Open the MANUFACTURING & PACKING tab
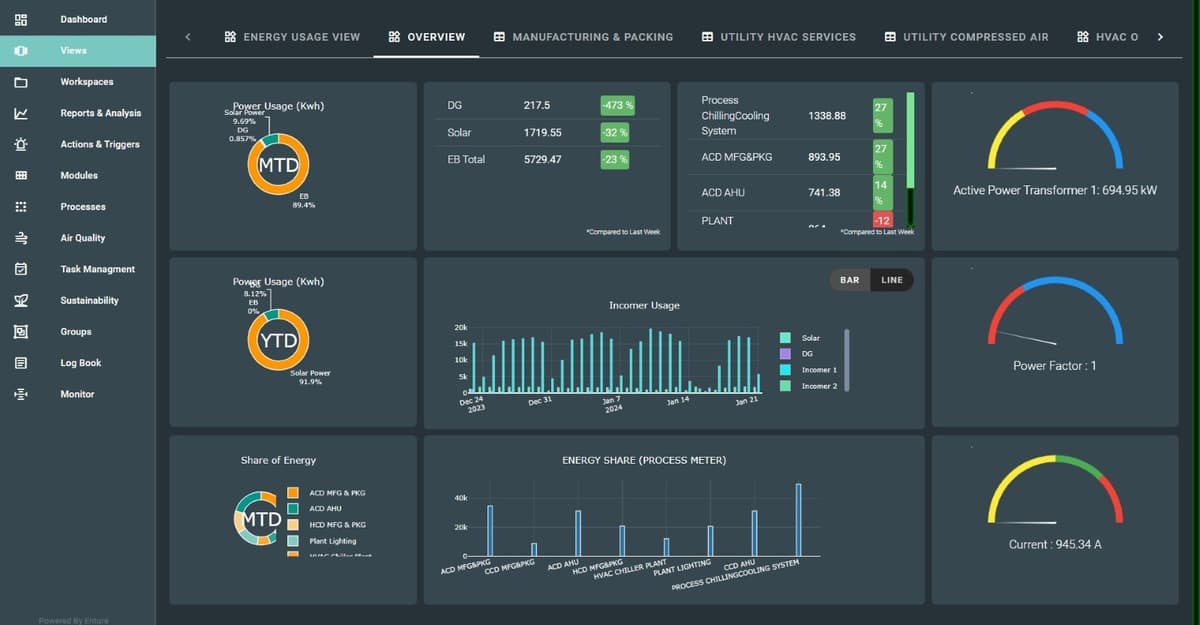Image resolution: width=1200 pixels, height=625 pixels. click(591, 36)
